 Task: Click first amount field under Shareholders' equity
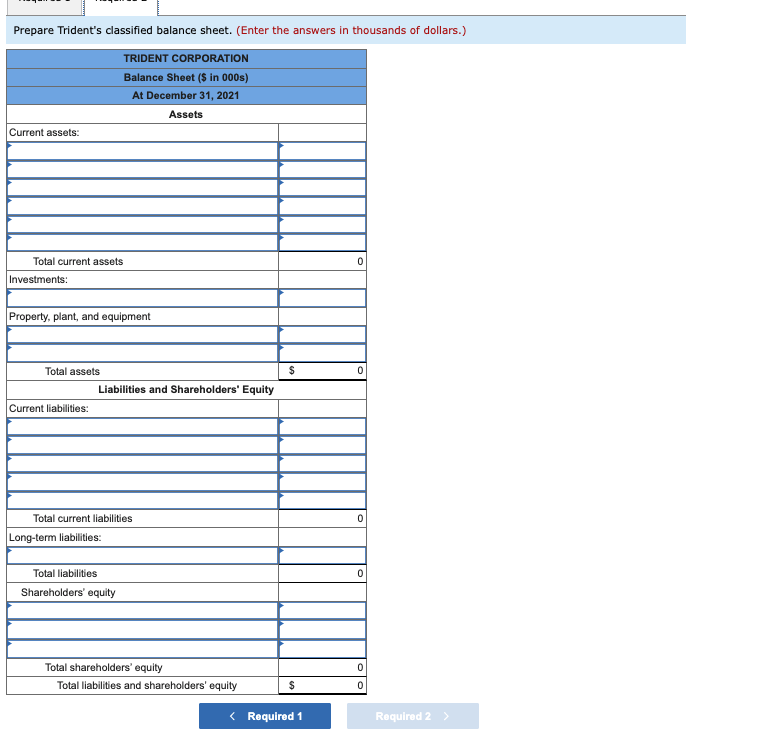click(322, 610)
